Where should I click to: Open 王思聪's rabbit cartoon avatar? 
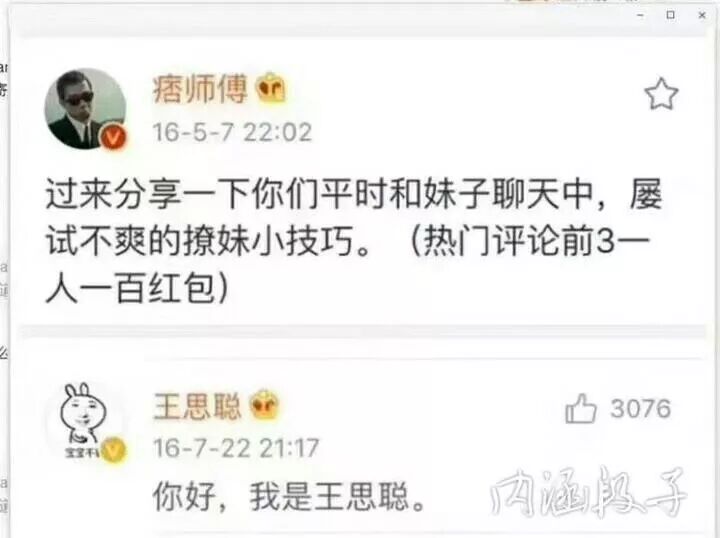[84, 420]
